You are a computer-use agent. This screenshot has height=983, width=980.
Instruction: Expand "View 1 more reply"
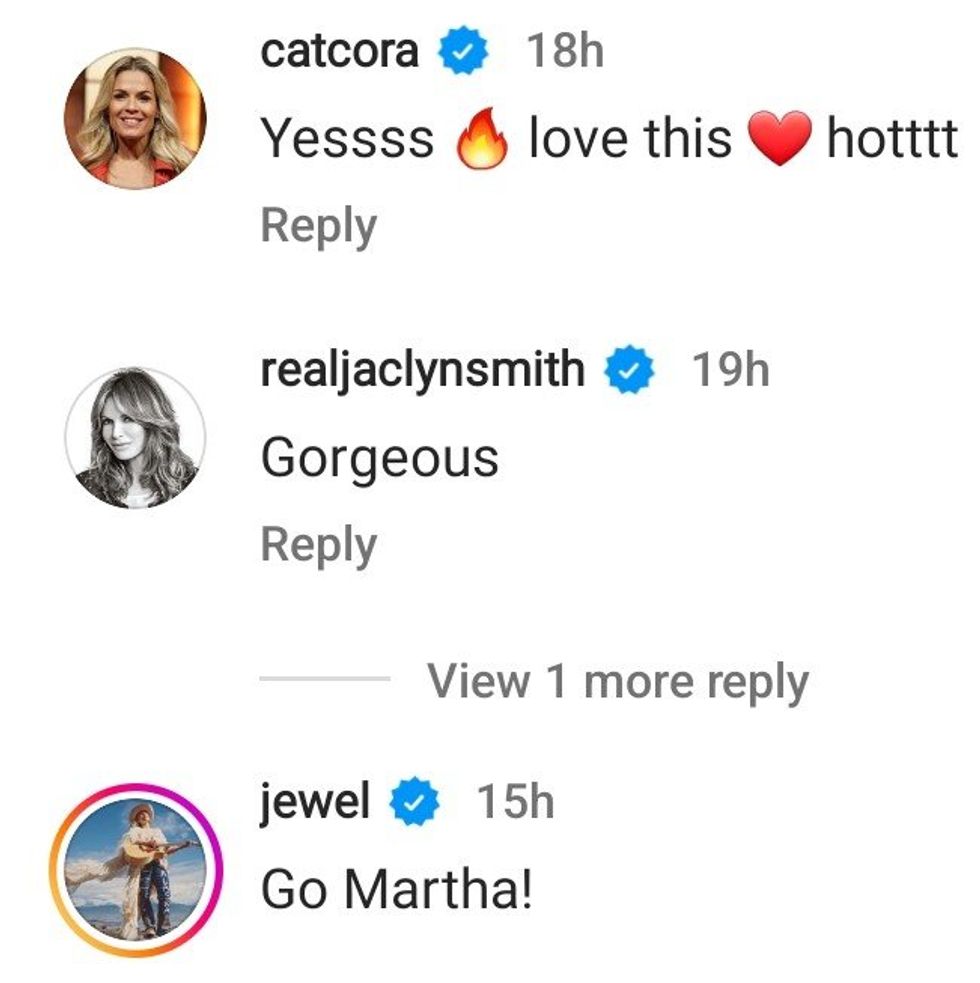[617, 681]
